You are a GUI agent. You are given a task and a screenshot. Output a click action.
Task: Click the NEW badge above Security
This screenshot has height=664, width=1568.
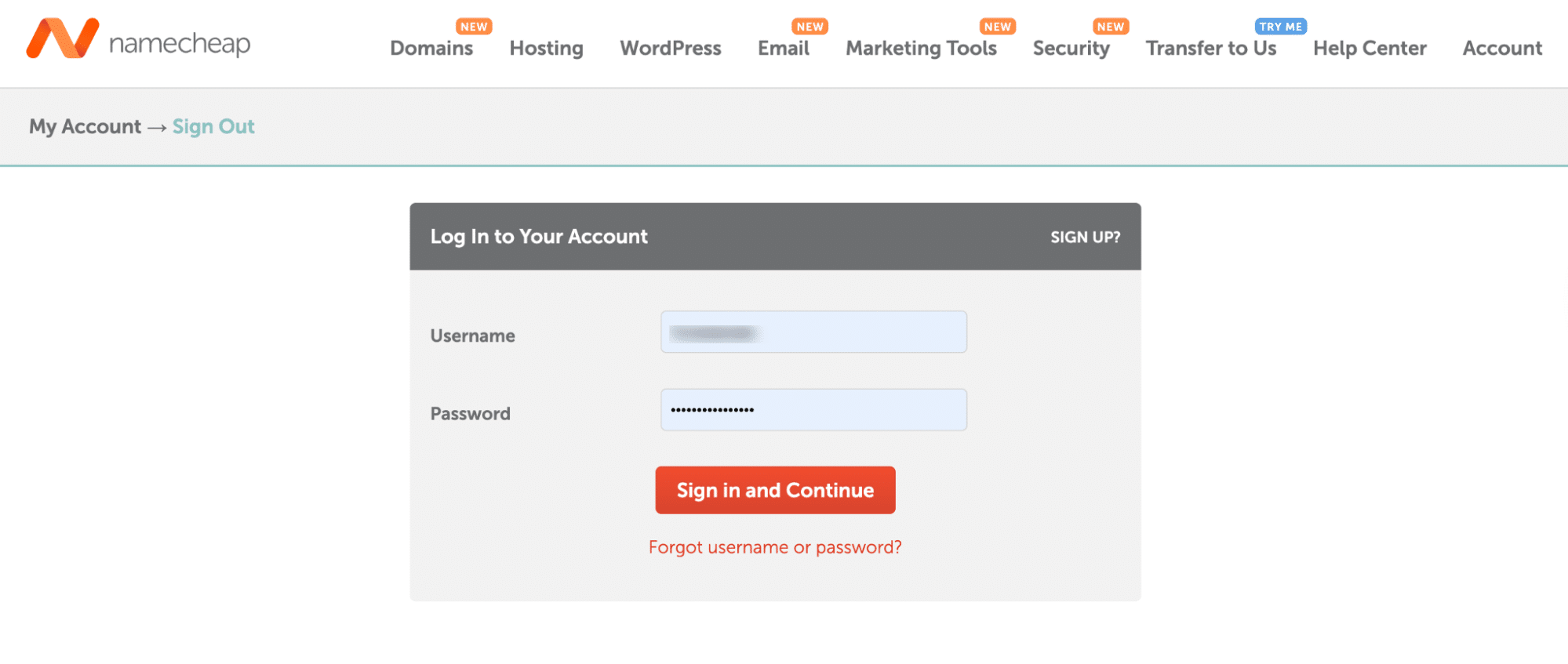[1110, 27]
